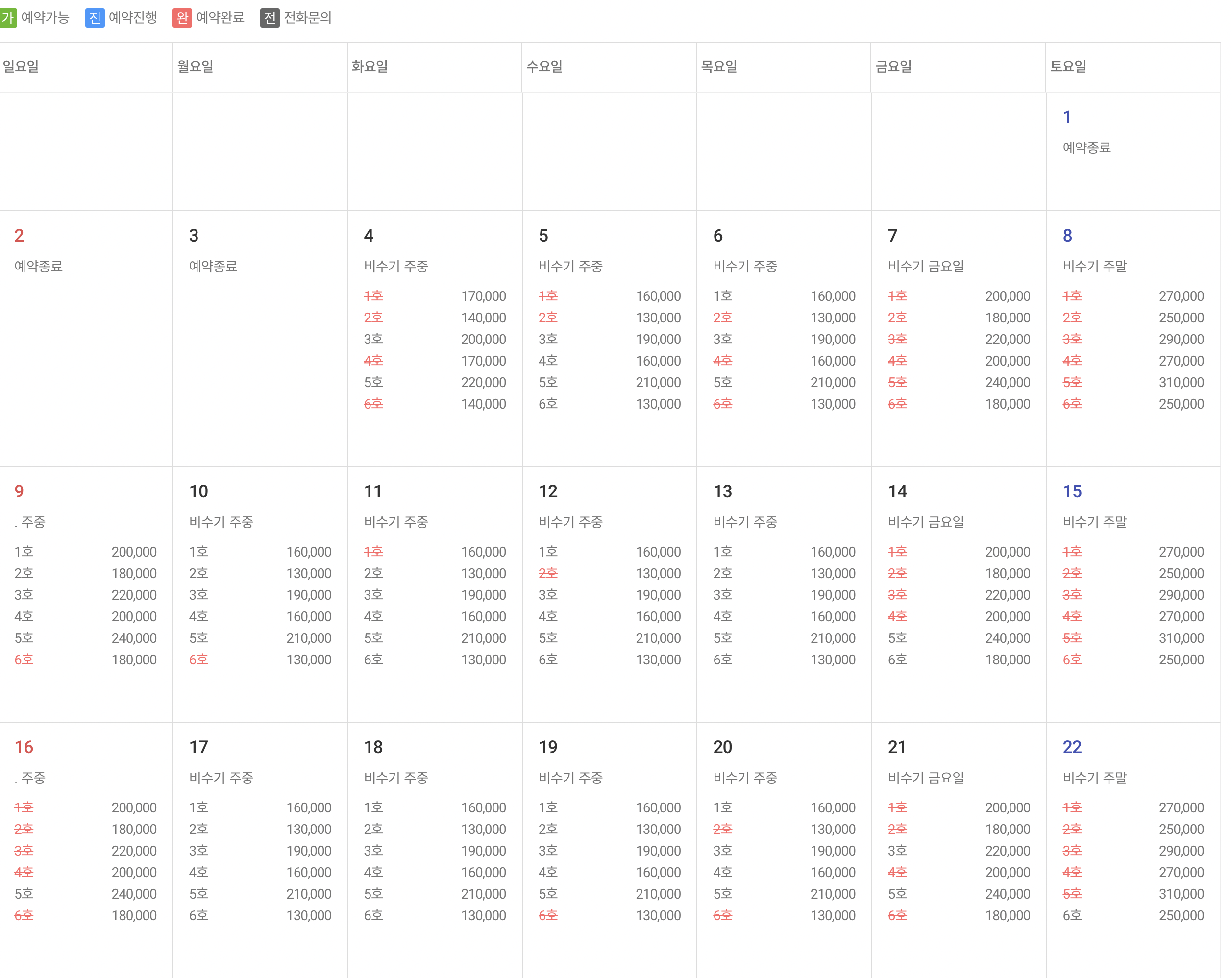Select room 1호 on Thursday the 20th
1232x978 pixels.
723,808
